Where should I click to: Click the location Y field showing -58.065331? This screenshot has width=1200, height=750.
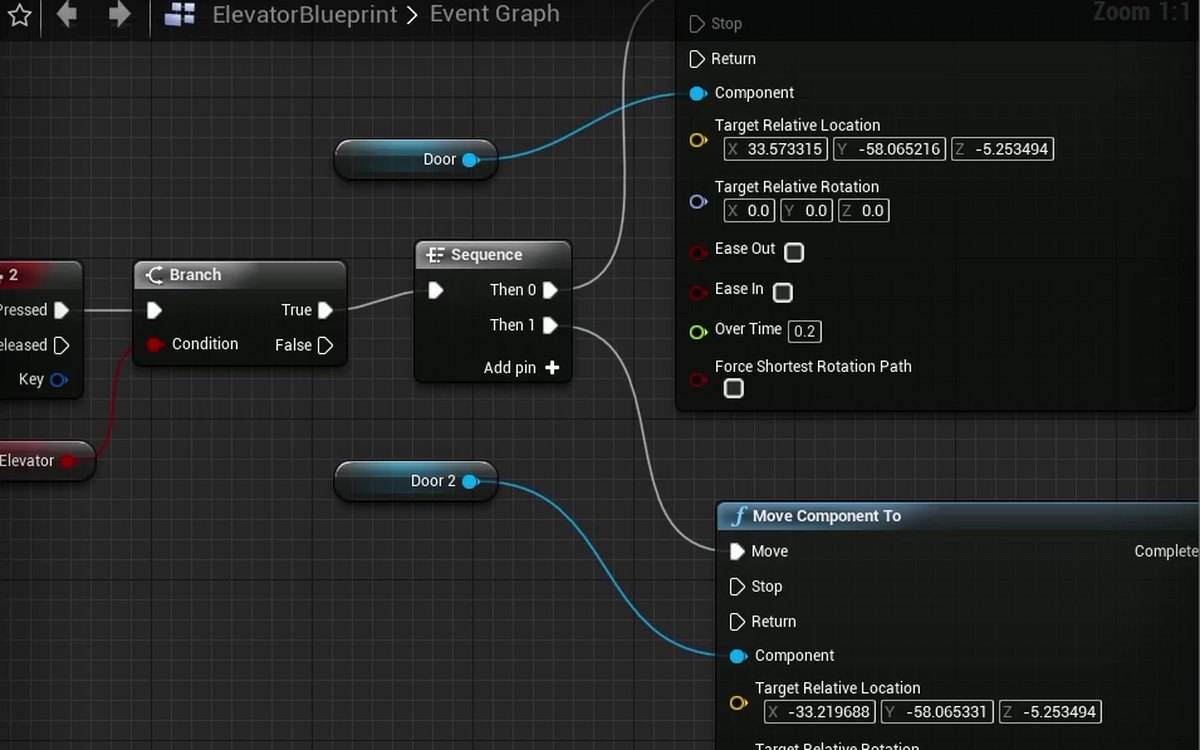tap(936, 712)
